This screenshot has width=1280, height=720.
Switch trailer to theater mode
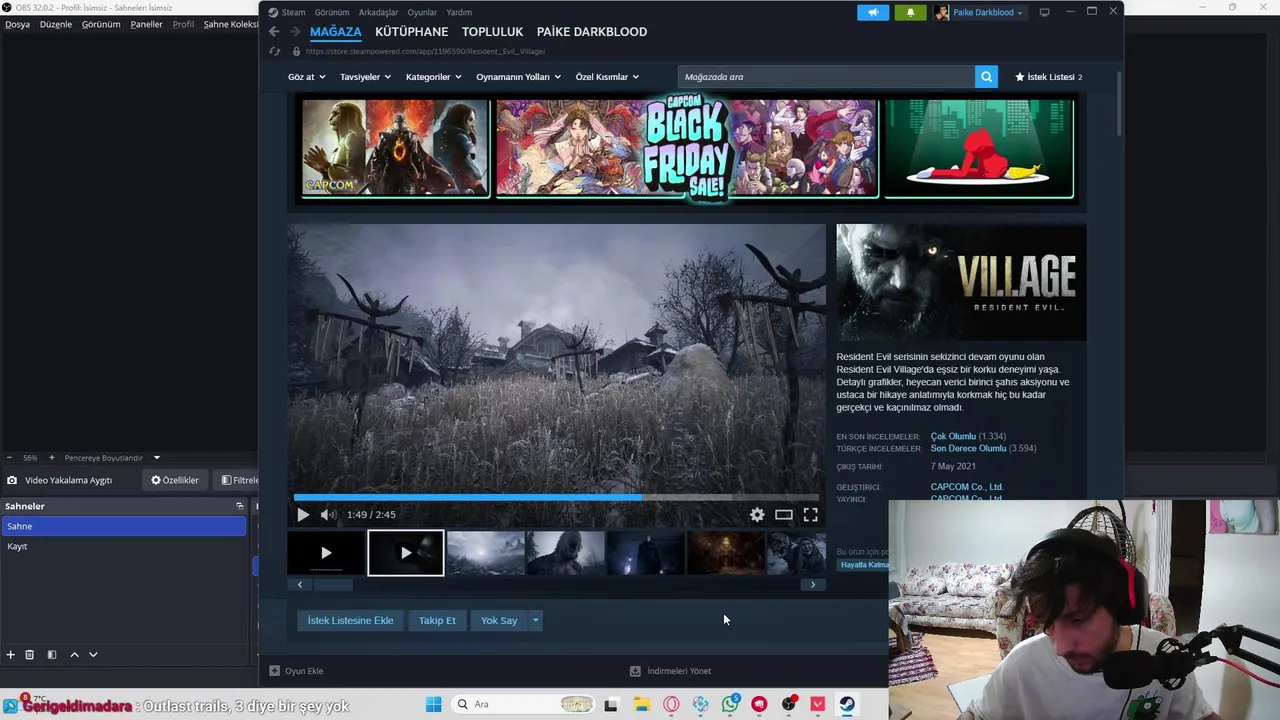coord(784,515)
